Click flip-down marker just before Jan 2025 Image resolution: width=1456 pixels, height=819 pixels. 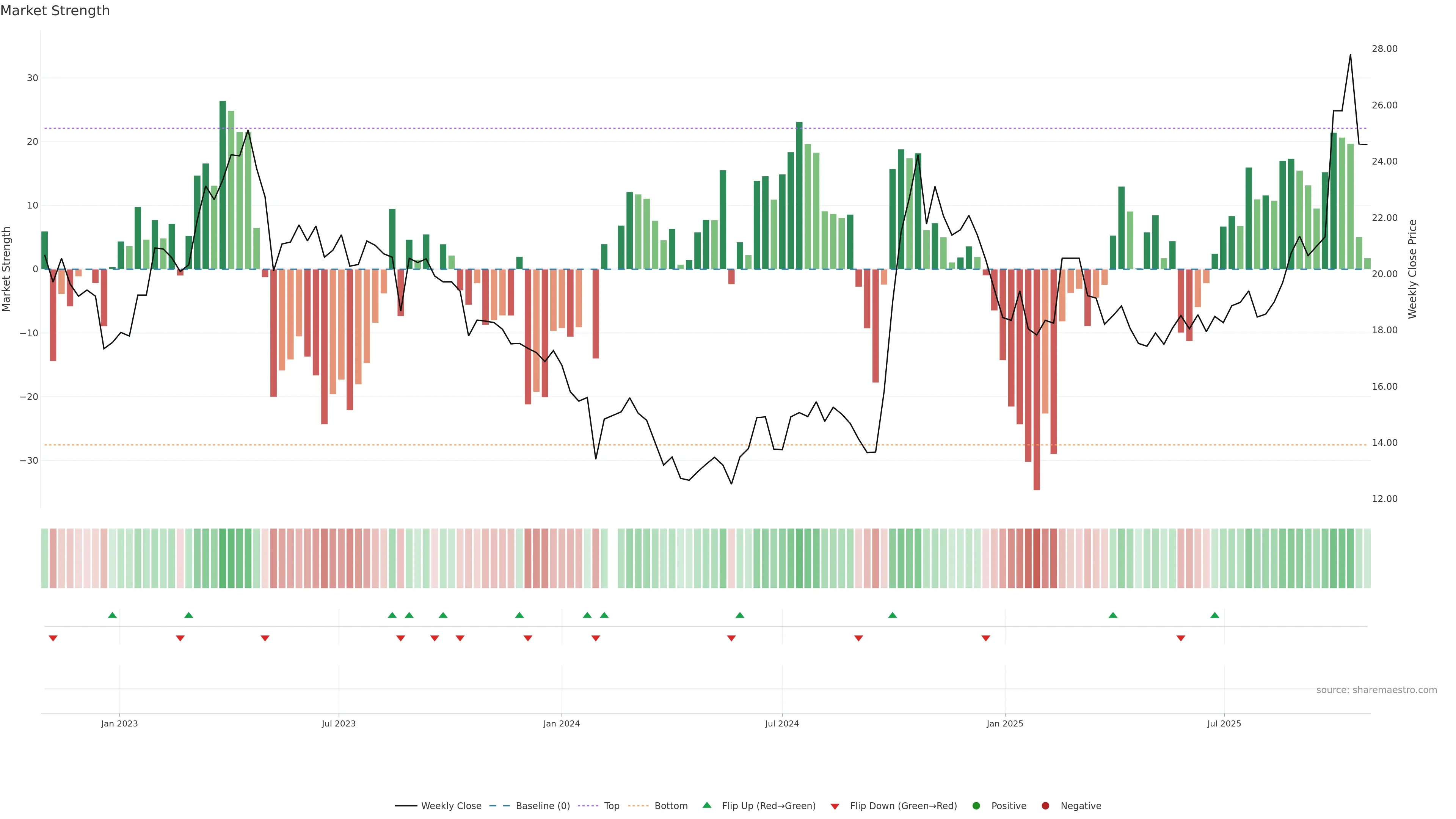[x=986, y=638]
